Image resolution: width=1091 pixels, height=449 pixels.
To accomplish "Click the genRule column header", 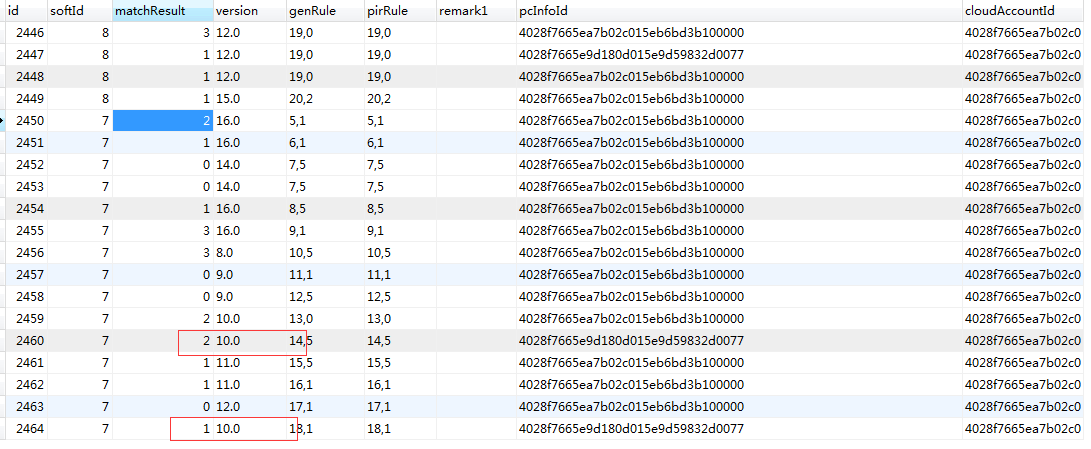I will tap(325, 10).
